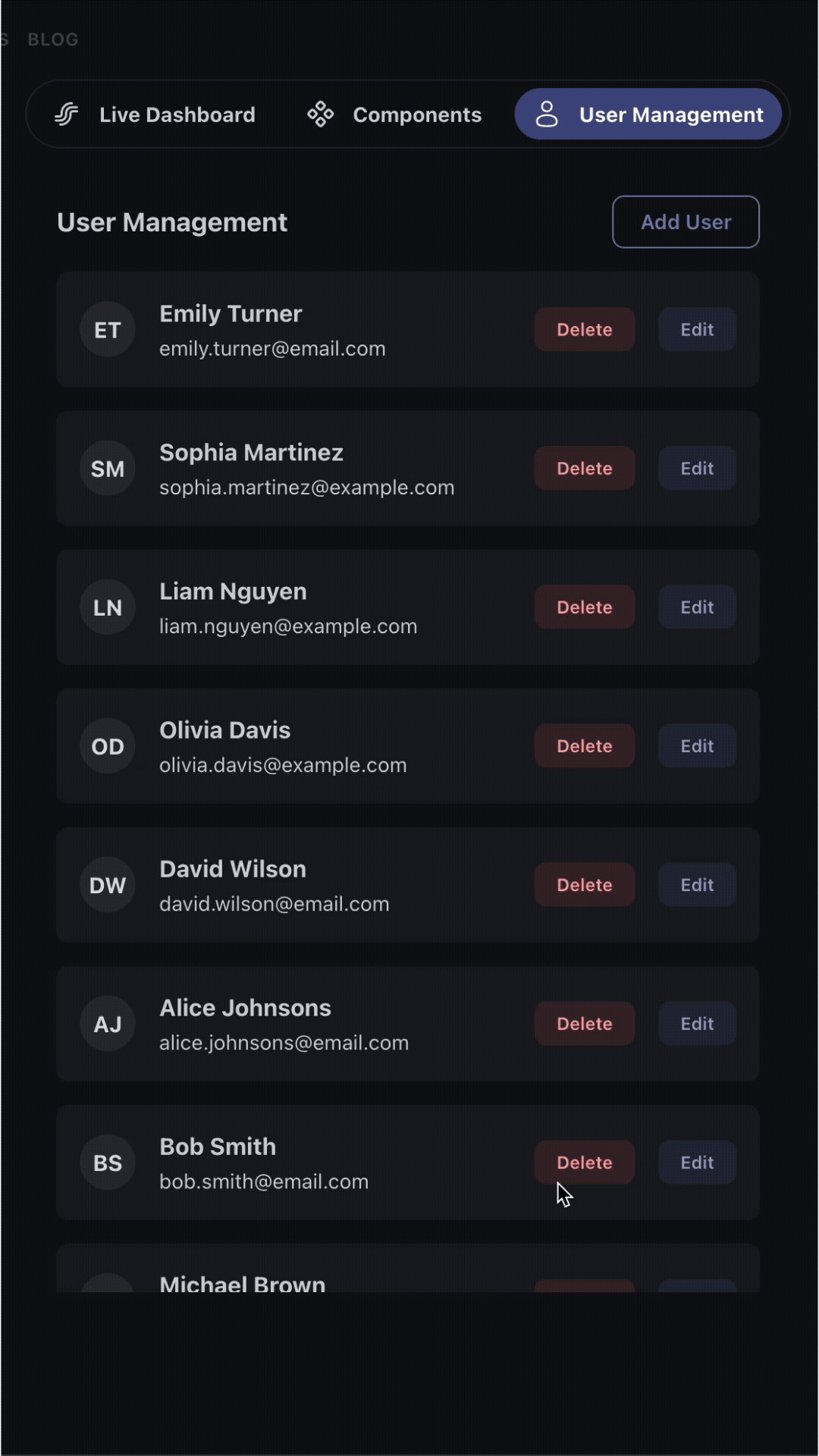The width and height of the screenshot is (819, 1456).
Task: Click Sophia Martinez's SM avatar
Action: tap(108, 469)
